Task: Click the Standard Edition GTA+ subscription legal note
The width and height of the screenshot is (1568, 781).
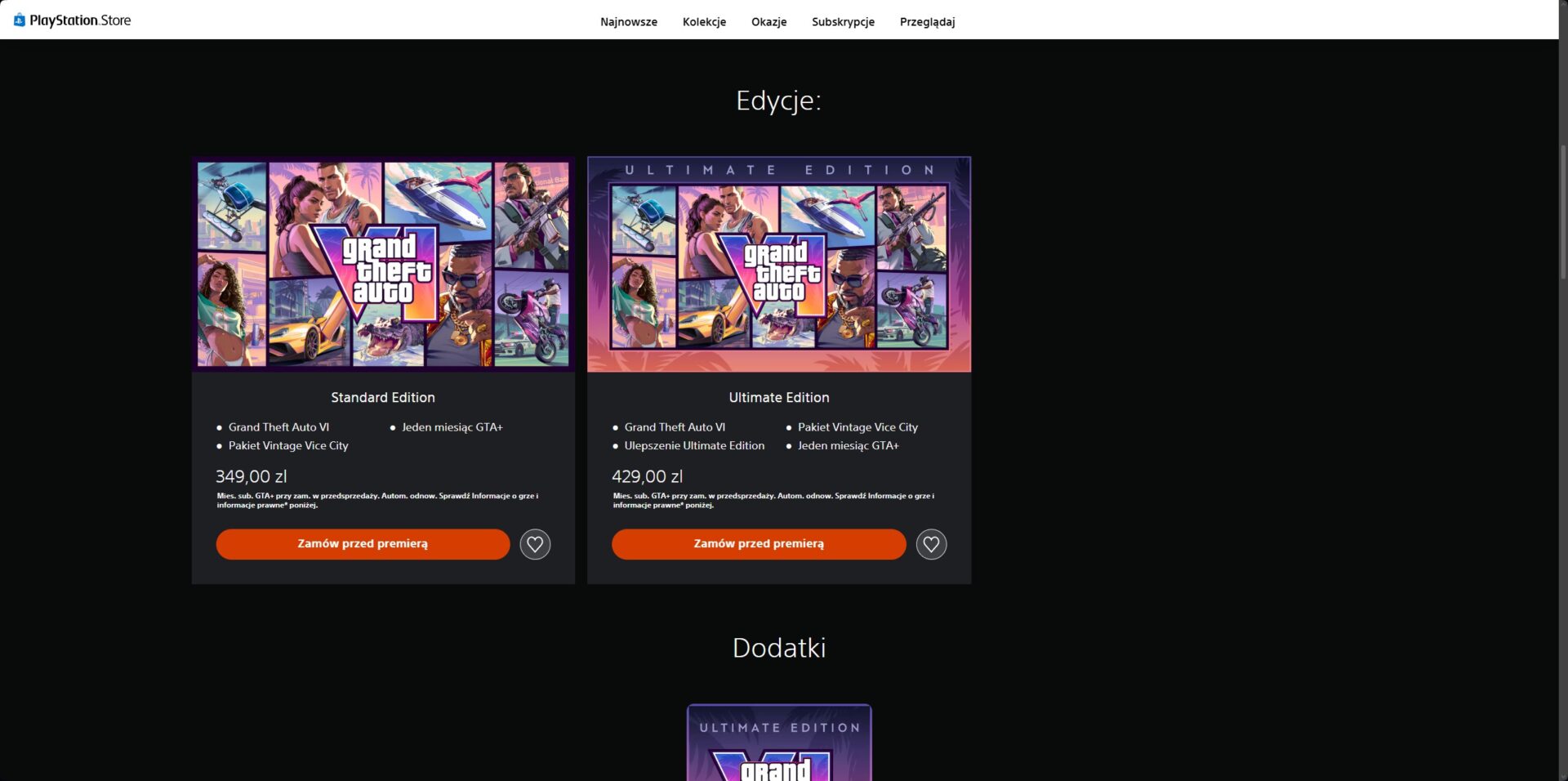Action: click(377, 500)
